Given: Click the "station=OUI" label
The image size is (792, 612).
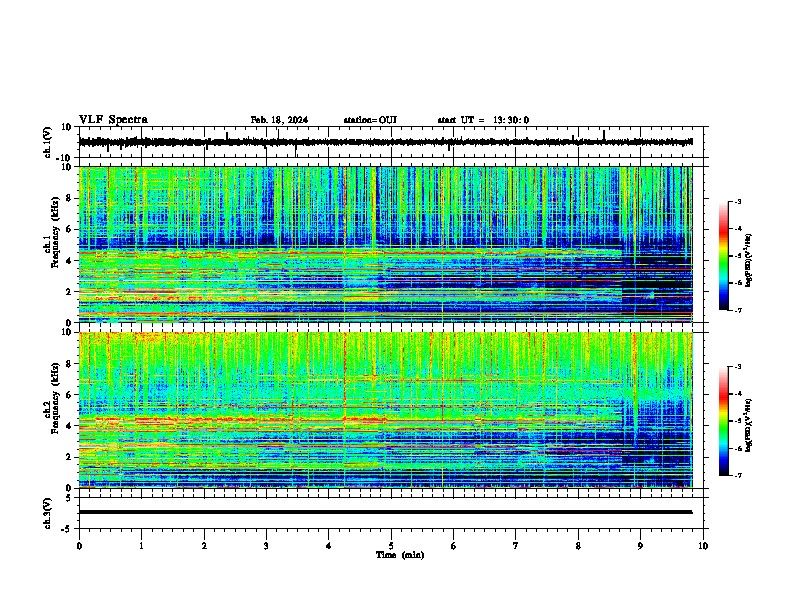Looking at the screenshot, I should (x=370, y=120).
